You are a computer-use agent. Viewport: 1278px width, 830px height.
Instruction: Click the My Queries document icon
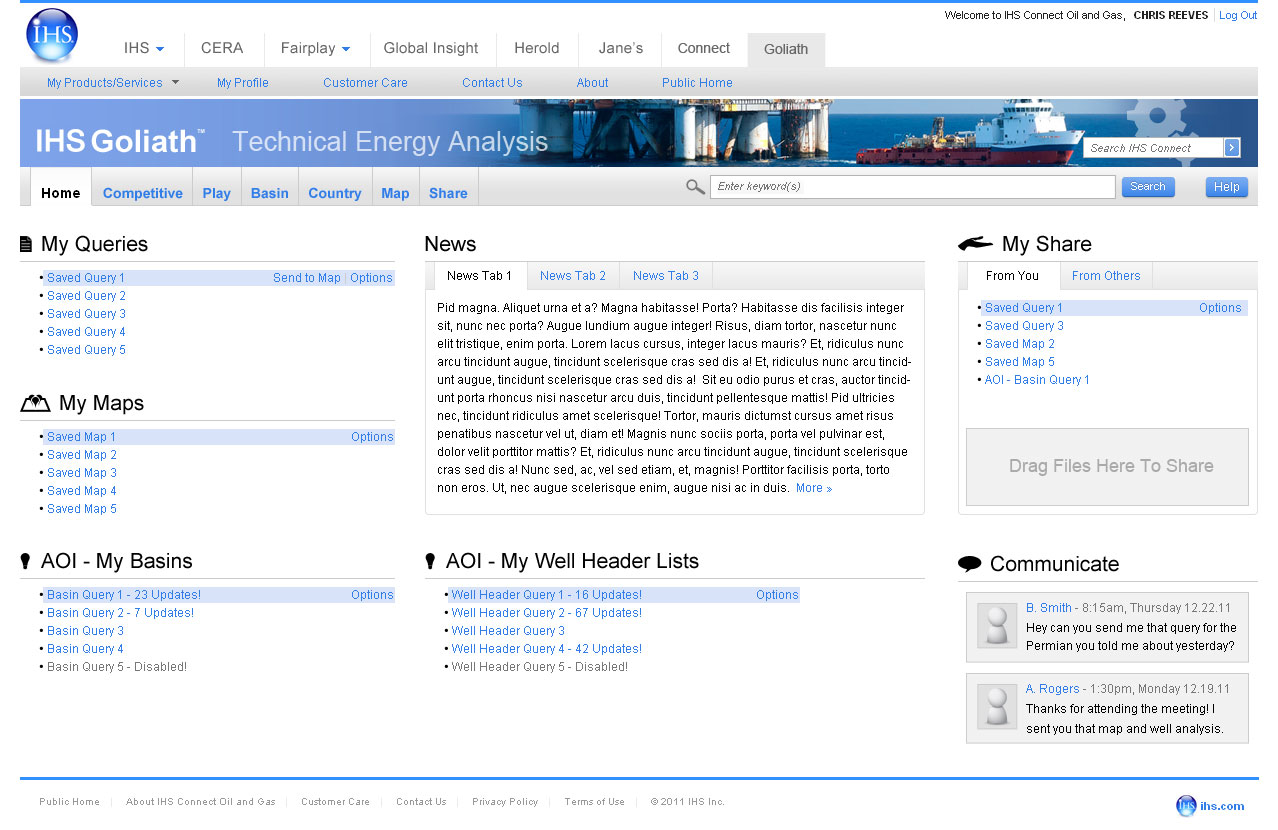[x=26, y=244]
